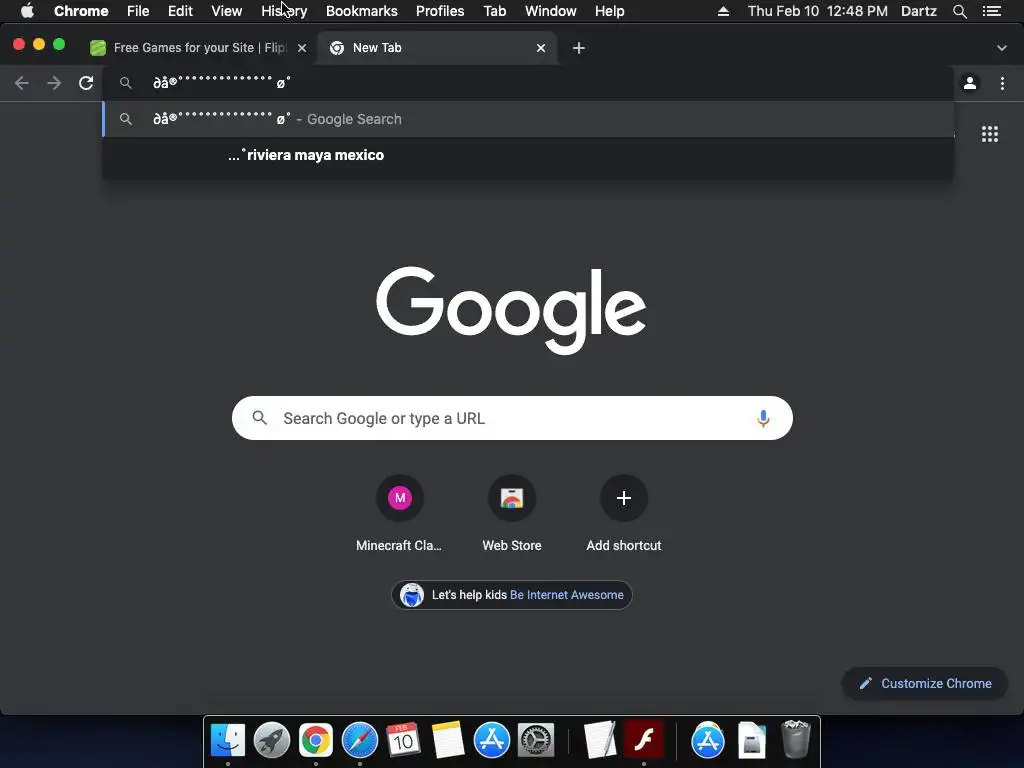
Task: Click the search icon in the address bar
Action: (125, 83)
